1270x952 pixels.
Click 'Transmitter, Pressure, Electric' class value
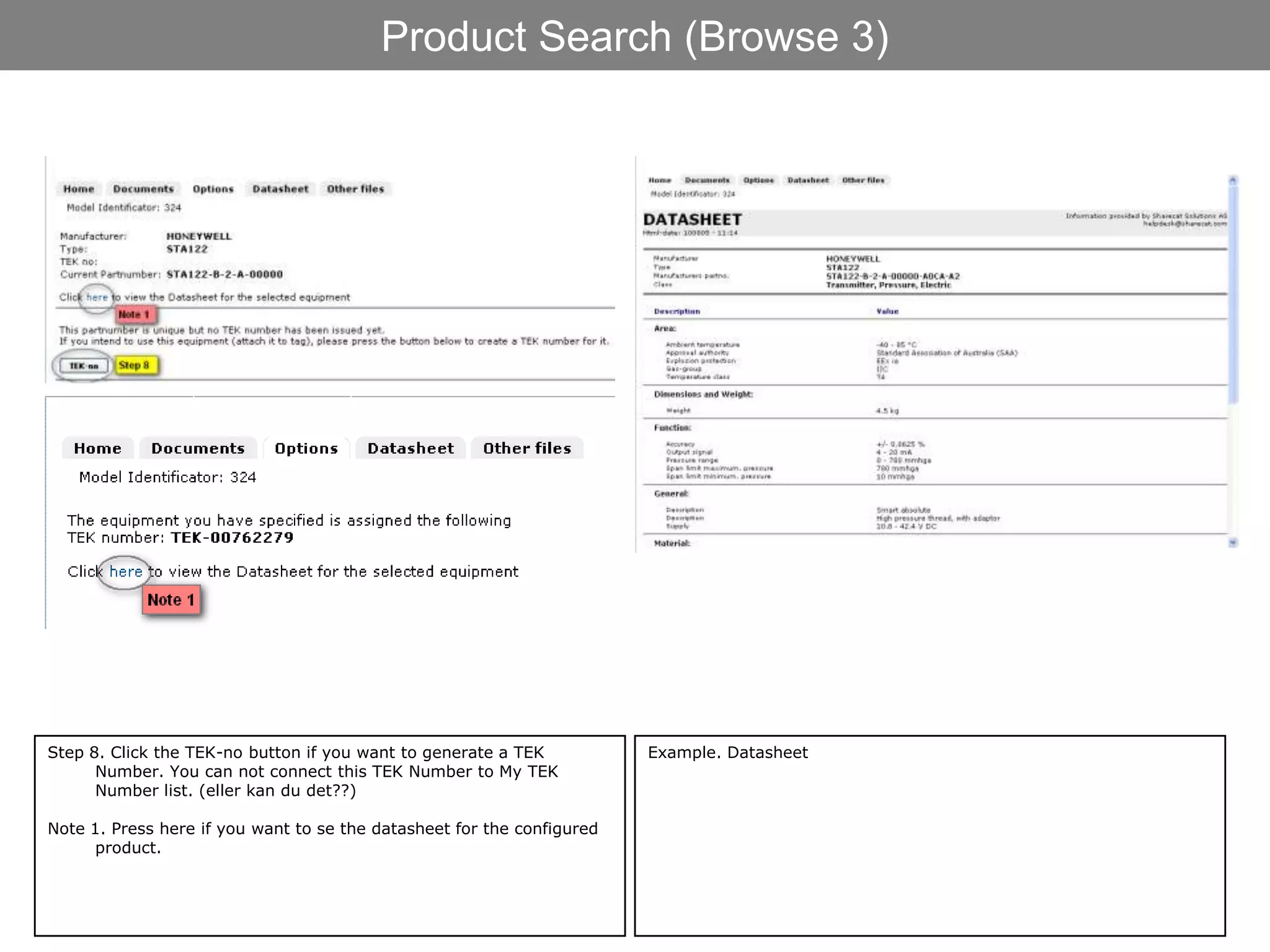coord(888,285)
